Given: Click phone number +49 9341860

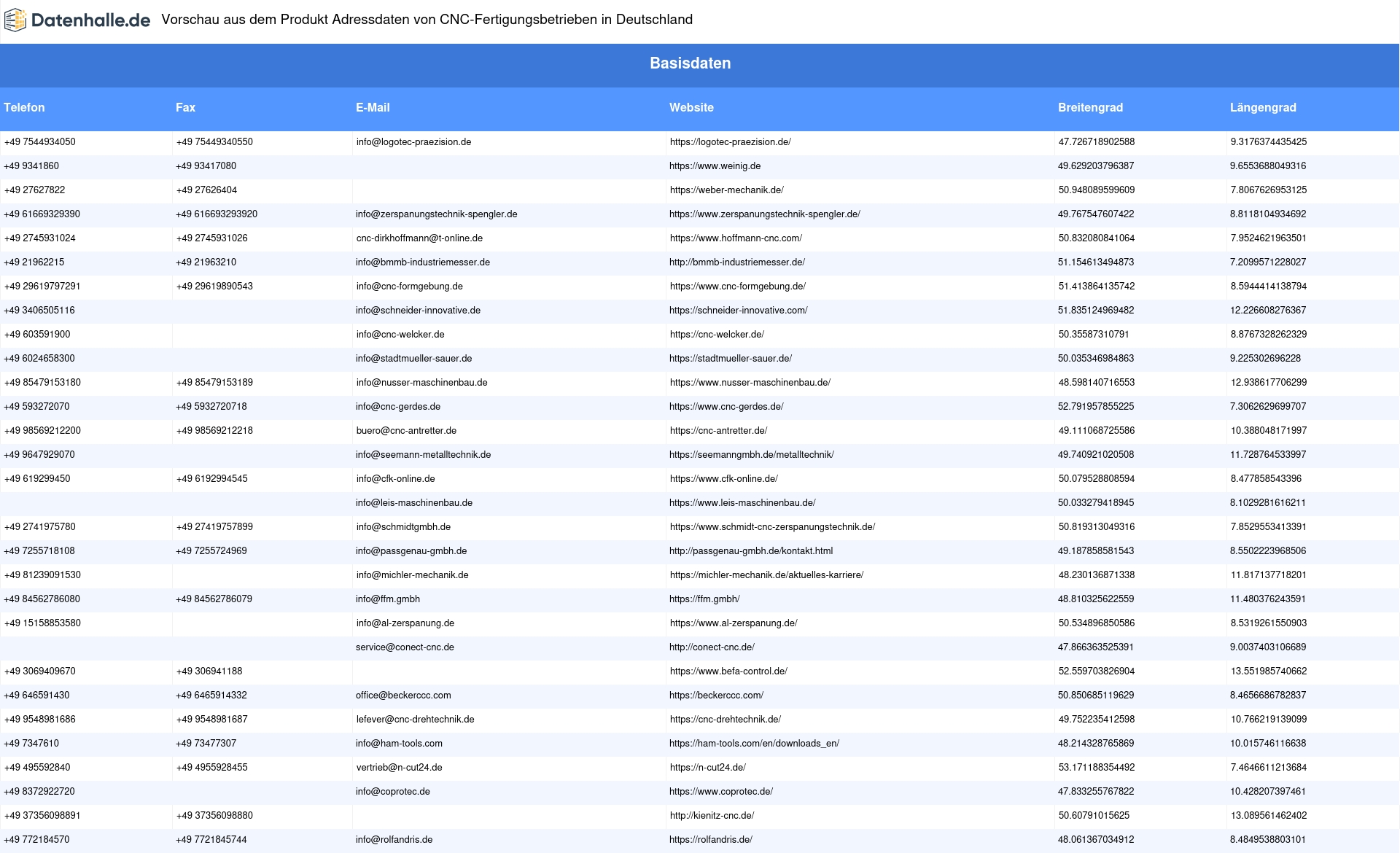Looking at the screenshot, I should [x=31, y=166].
